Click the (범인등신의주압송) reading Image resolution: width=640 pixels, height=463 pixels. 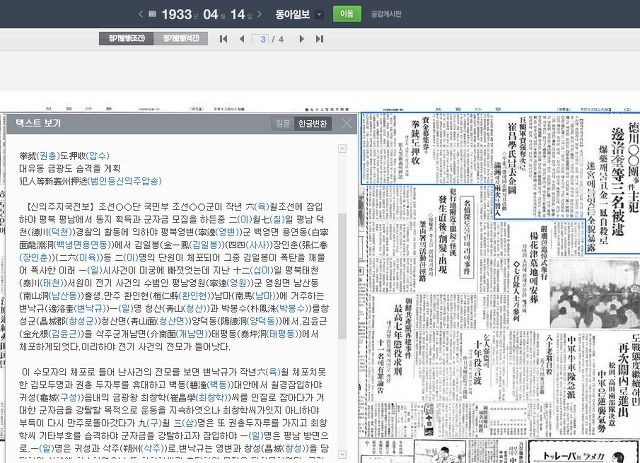point(124,181)
